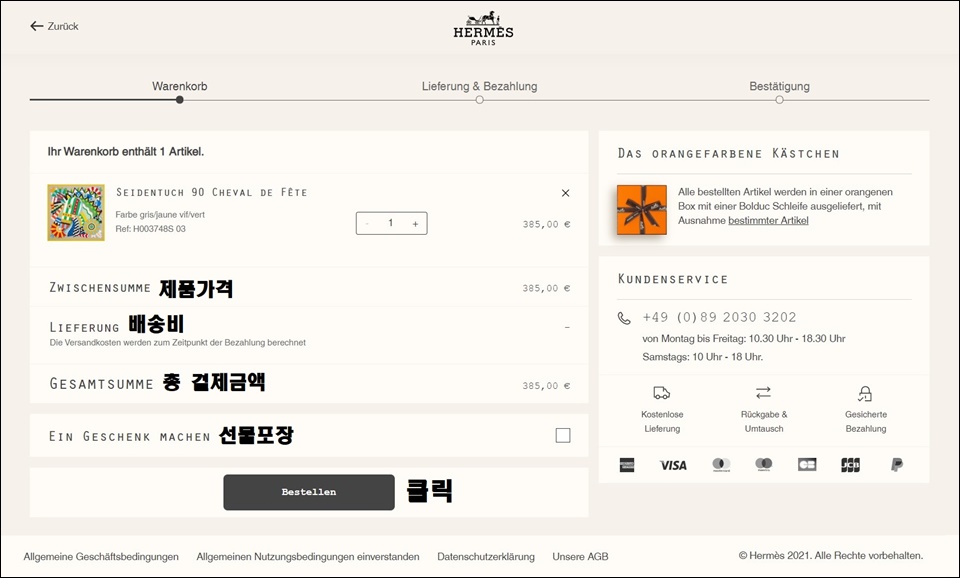Click the Rückgabe & Umtausch label
Screen dimensions: 960x578
coord(763,421)
